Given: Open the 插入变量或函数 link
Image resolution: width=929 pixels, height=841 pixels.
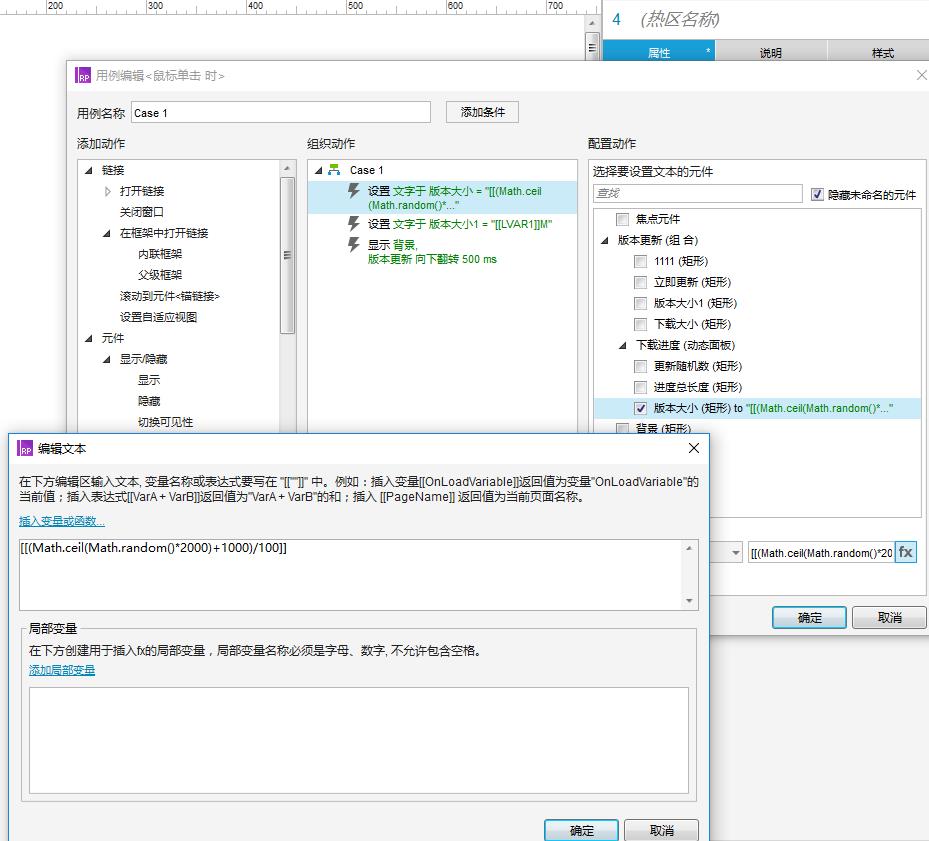Looking at the screenshot, I should click(x=62, y=521).
